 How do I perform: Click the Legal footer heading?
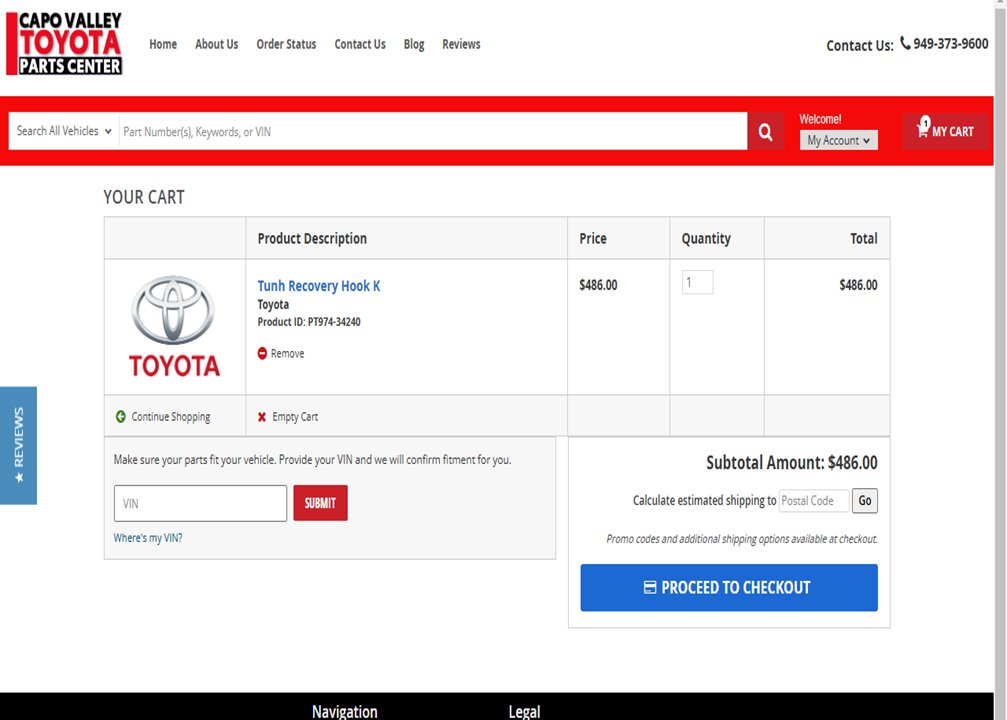[x=524, y=711]
